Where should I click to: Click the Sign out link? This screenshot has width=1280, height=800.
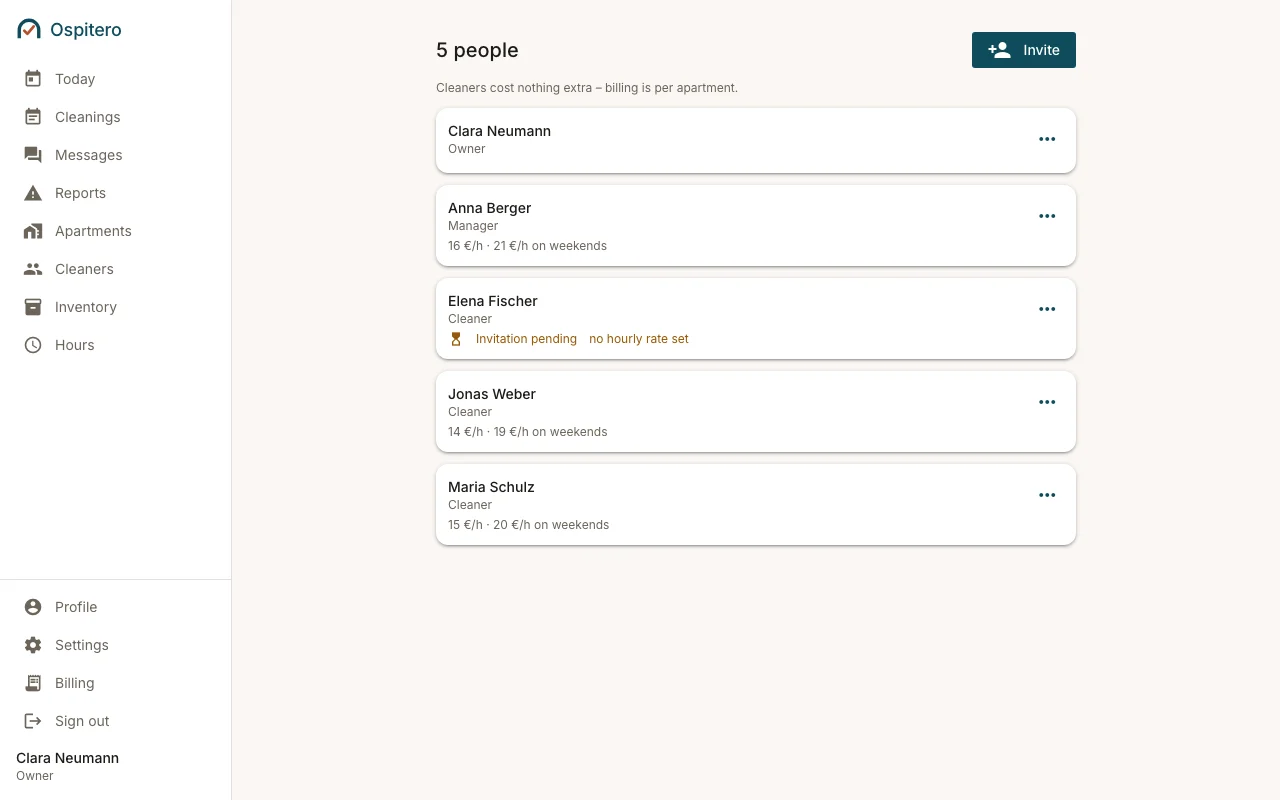(x=82, y=721)
